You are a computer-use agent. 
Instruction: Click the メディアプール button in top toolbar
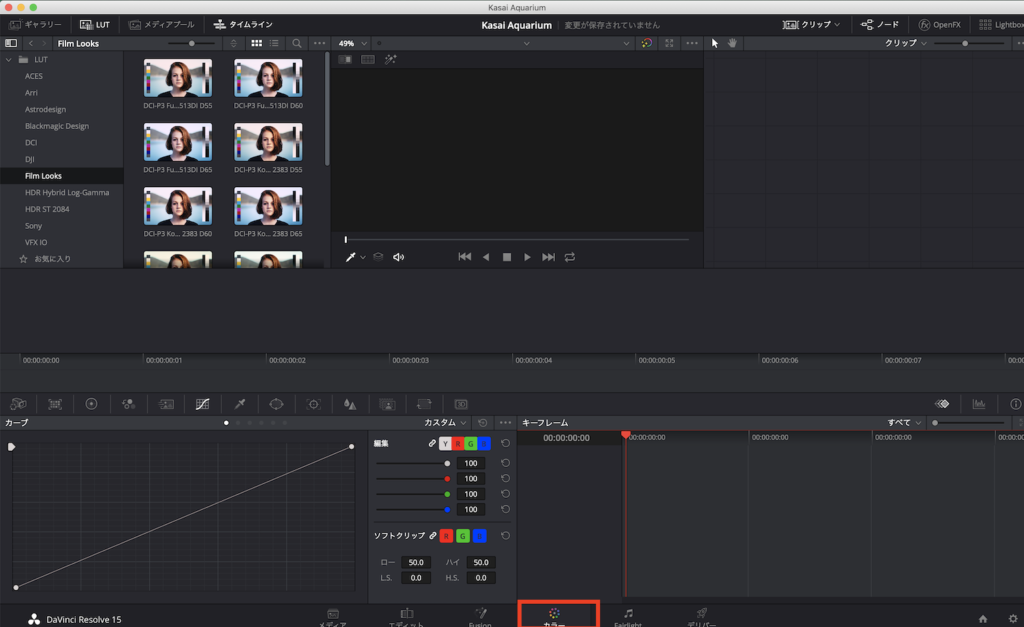pyautogui.click(x=163, y=24)
